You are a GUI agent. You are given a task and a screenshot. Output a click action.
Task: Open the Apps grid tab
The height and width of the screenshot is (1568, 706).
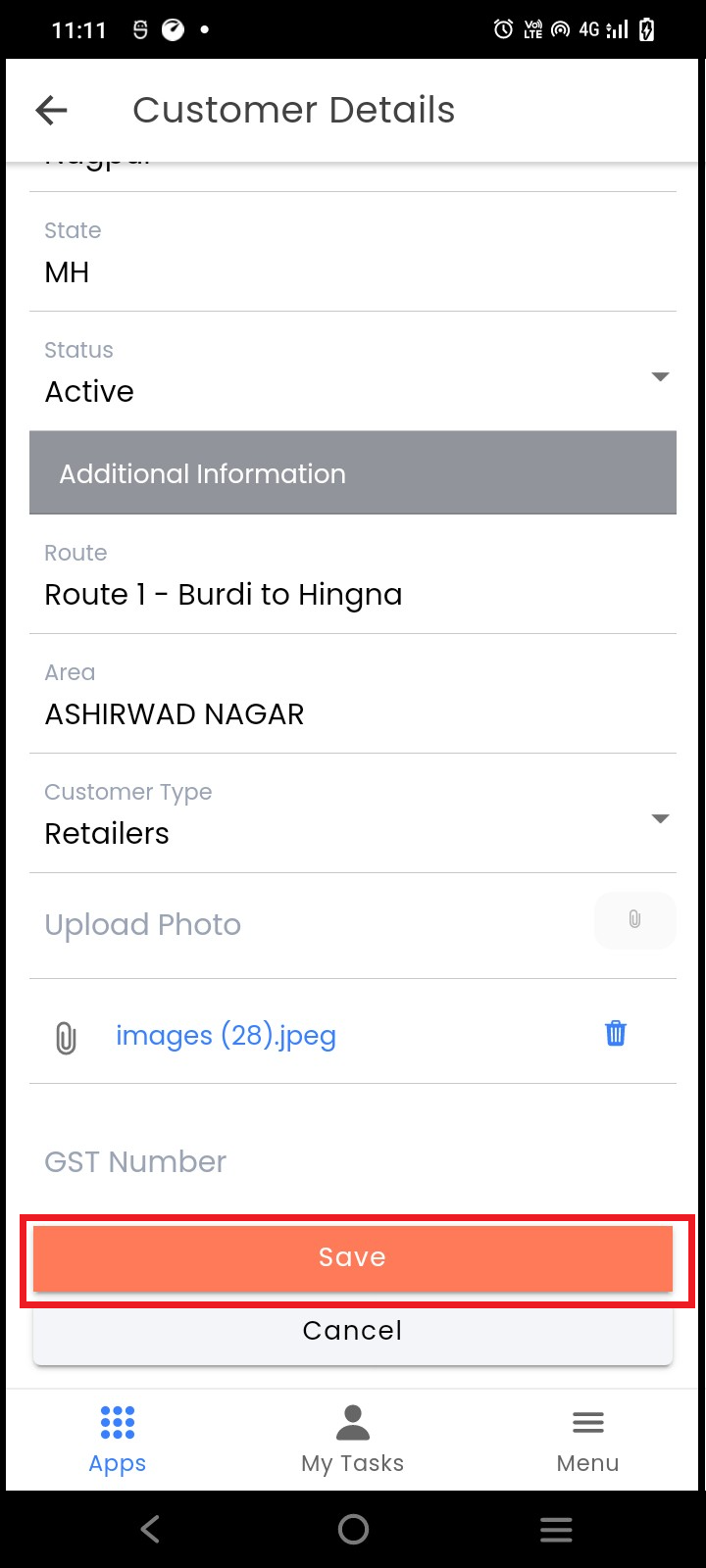coord(117,1438)
